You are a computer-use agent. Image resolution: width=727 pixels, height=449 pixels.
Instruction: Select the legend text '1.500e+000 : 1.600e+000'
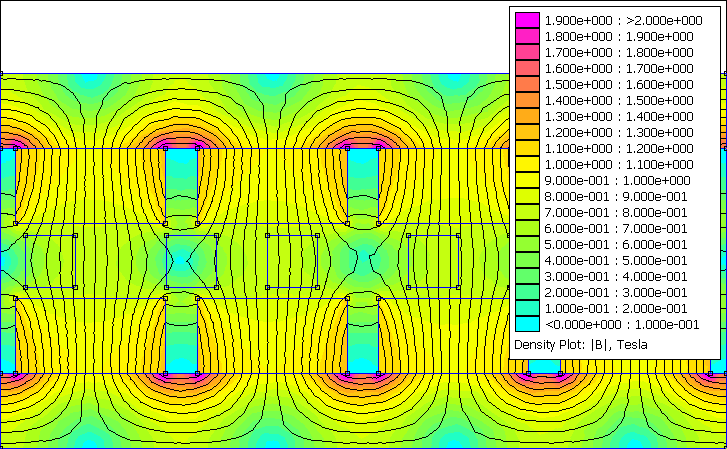tap(619, 84)
